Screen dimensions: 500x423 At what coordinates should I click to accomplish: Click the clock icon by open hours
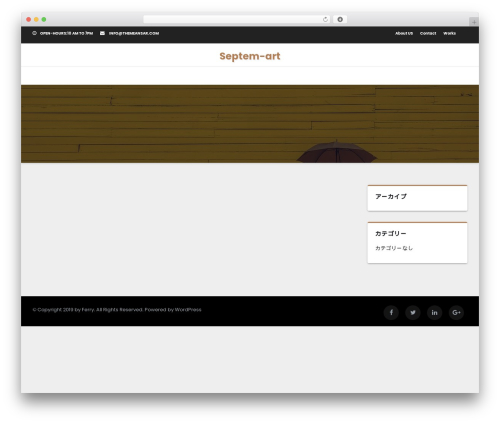pyautogui.click(x=34, y=33)
